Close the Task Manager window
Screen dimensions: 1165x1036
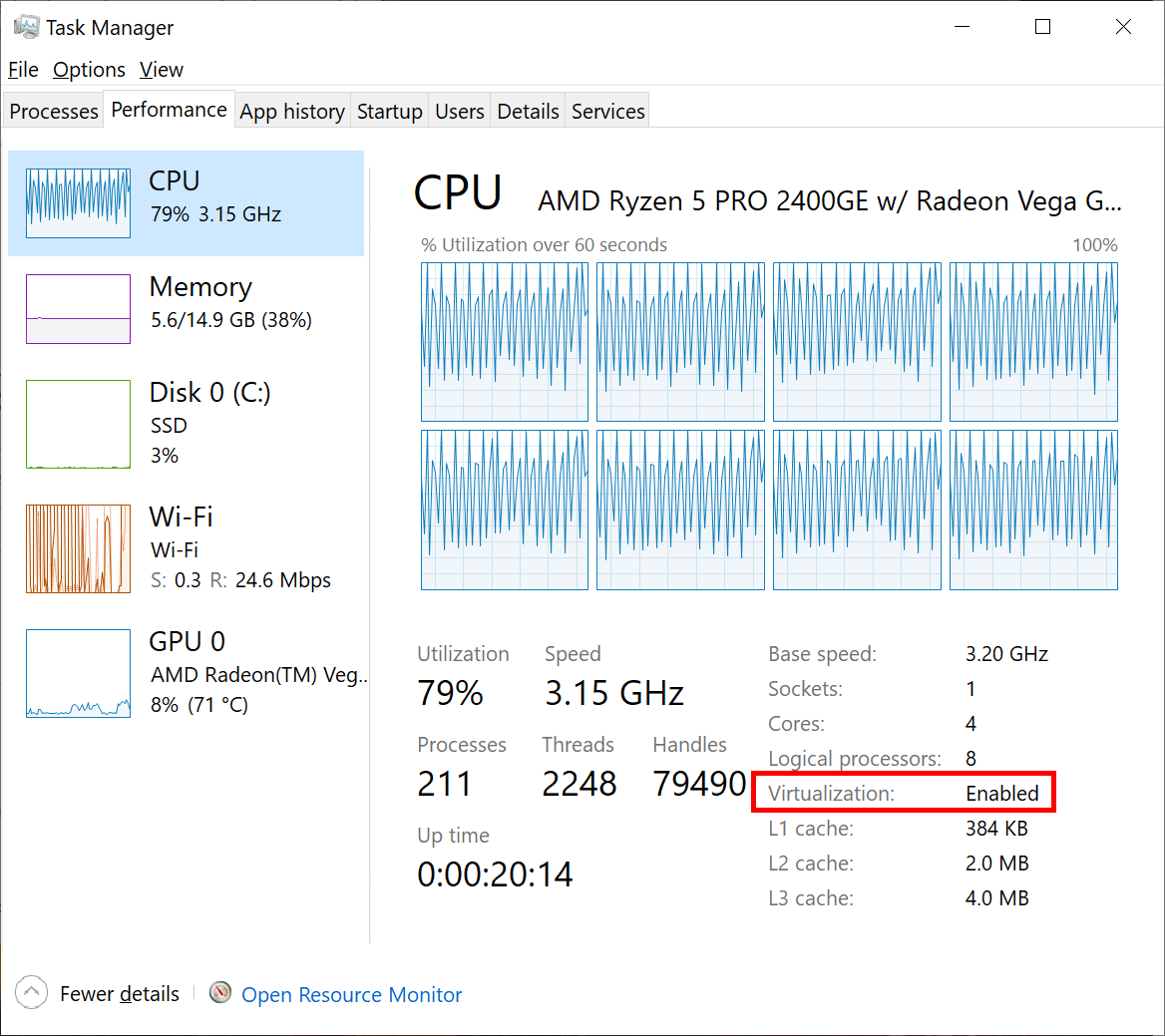point(1123,27)
